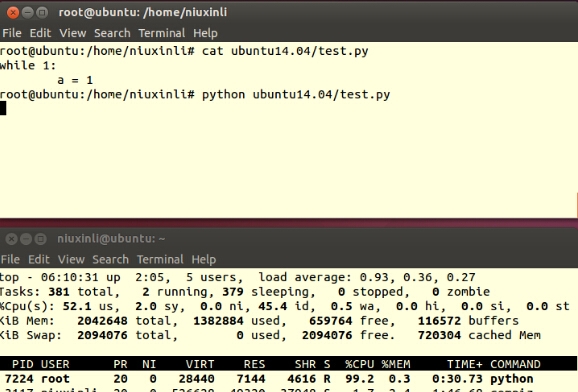Viewport: 578px width, 392px height.
Task: Open Terminal menu in niuxinli terminal window
Action: tap(160, 260)
